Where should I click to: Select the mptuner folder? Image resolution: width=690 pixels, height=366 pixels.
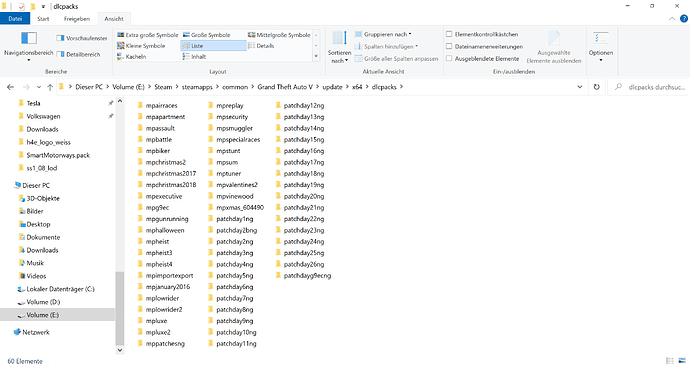pyautogui.click(x=224, y=173)
